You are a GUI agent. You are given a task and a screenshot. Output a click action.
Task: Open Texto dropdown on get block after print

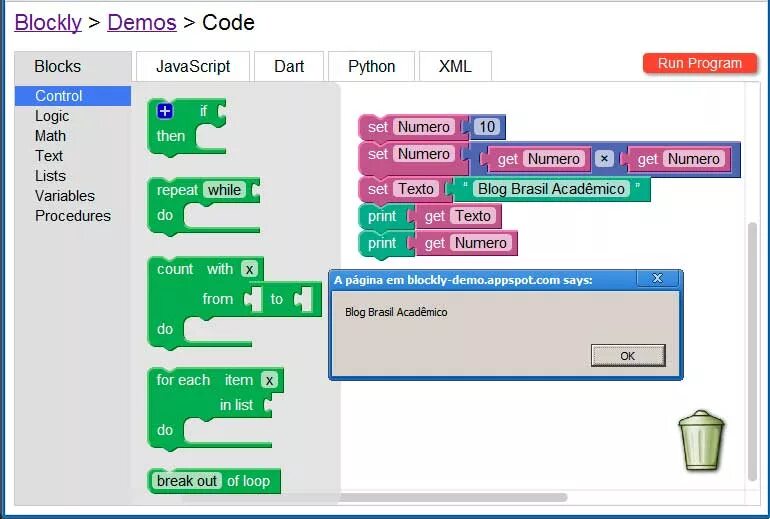click(x=473, y=216)
